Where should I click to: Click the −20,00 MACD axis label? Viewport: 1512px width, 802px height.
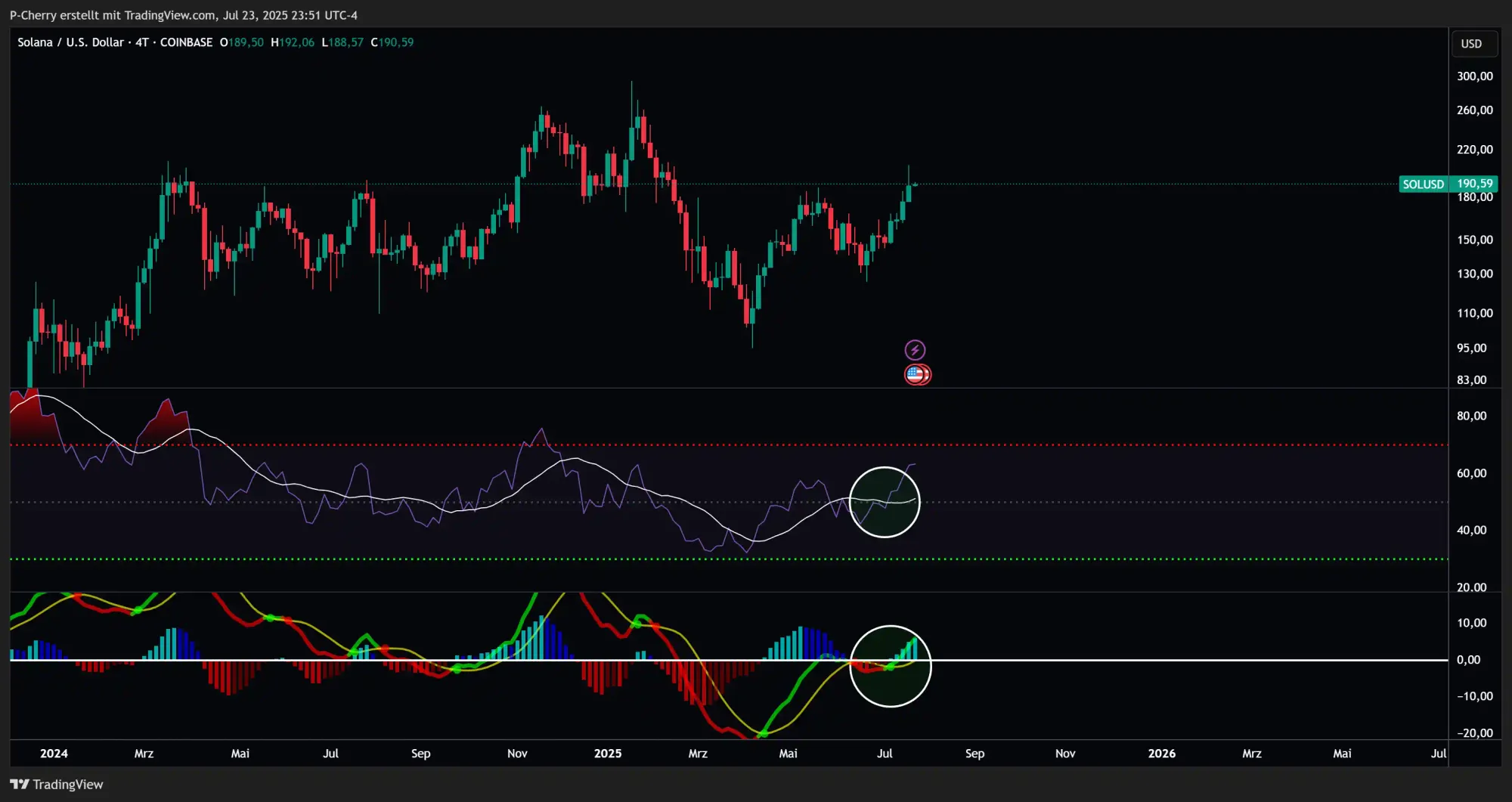[x=1475, y=733]
